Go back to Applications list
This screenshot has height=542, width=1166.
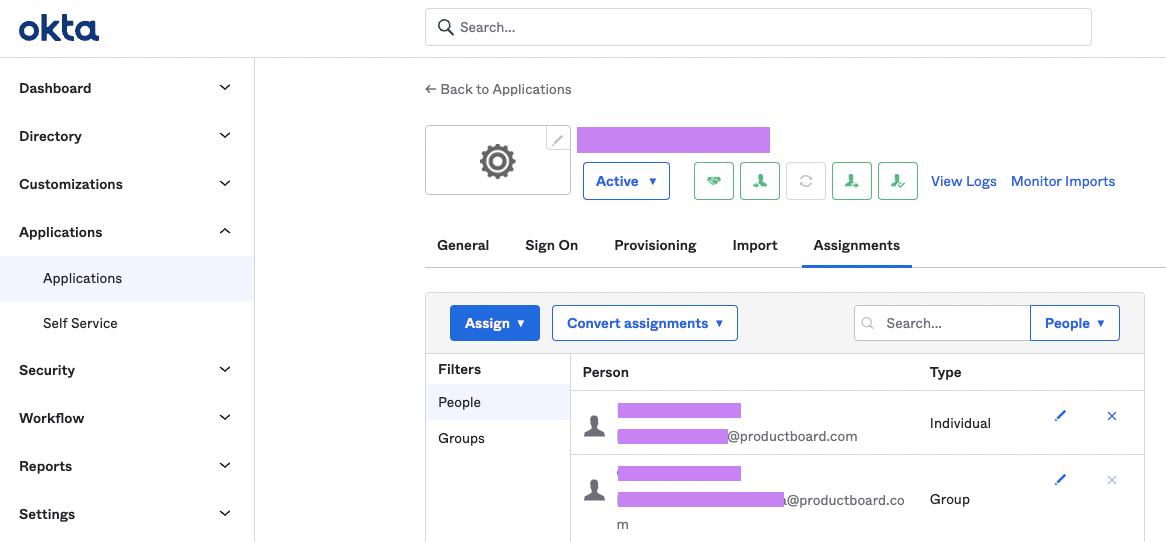click(x=498, y=89)
